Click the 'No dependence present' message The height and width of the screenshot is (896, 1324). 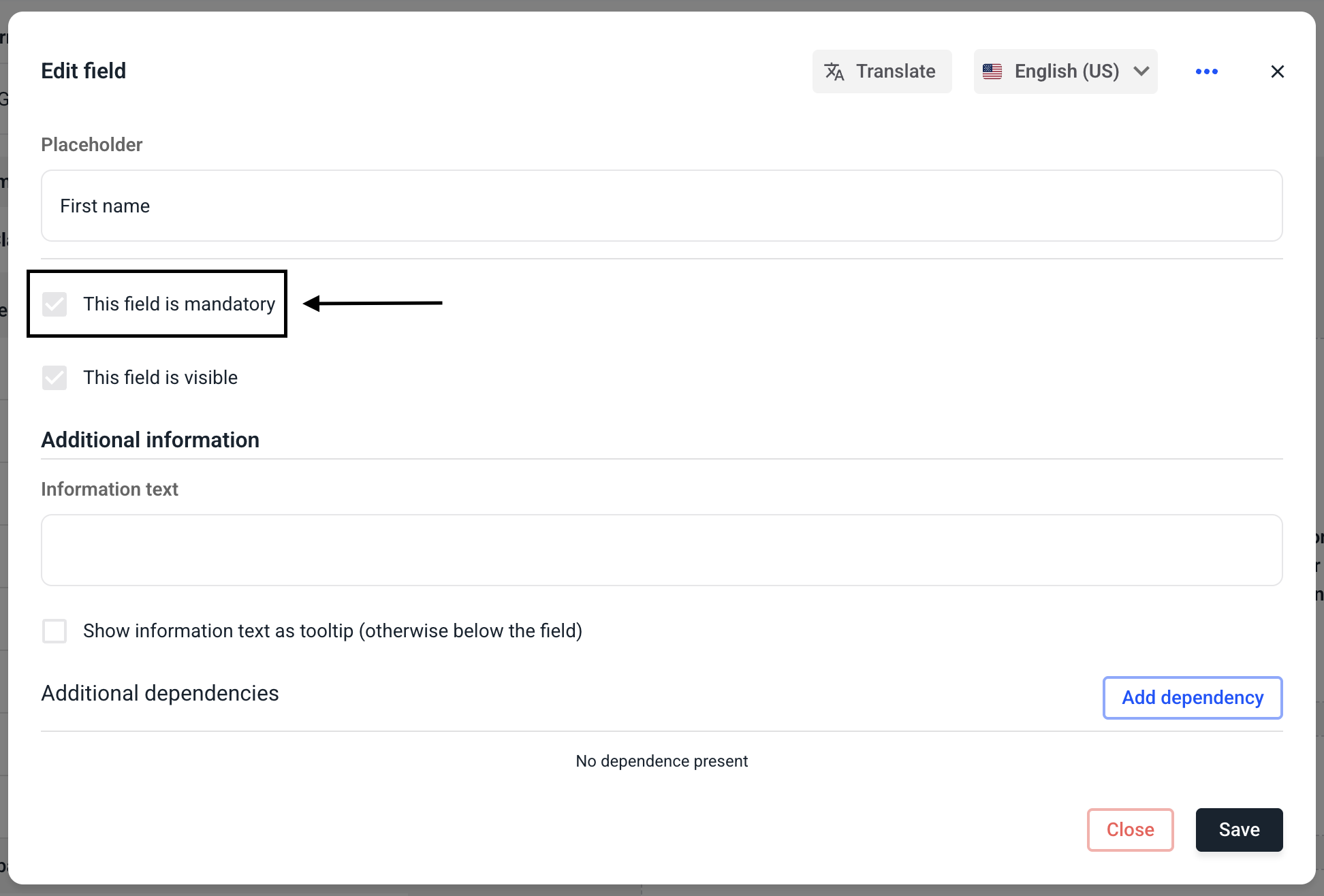661,761
